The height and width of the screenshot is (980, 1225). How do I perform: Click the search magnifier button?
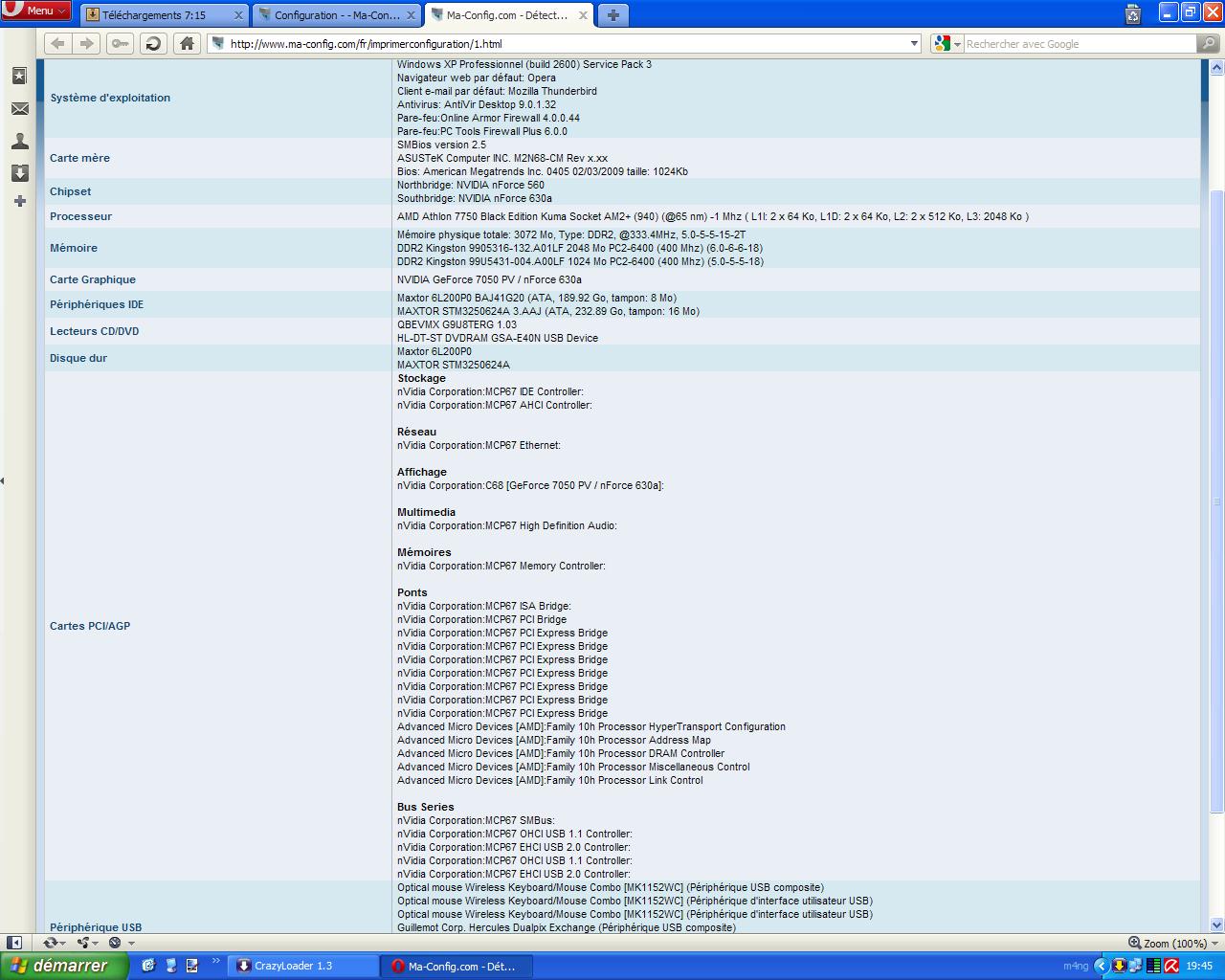[1209, 43]
